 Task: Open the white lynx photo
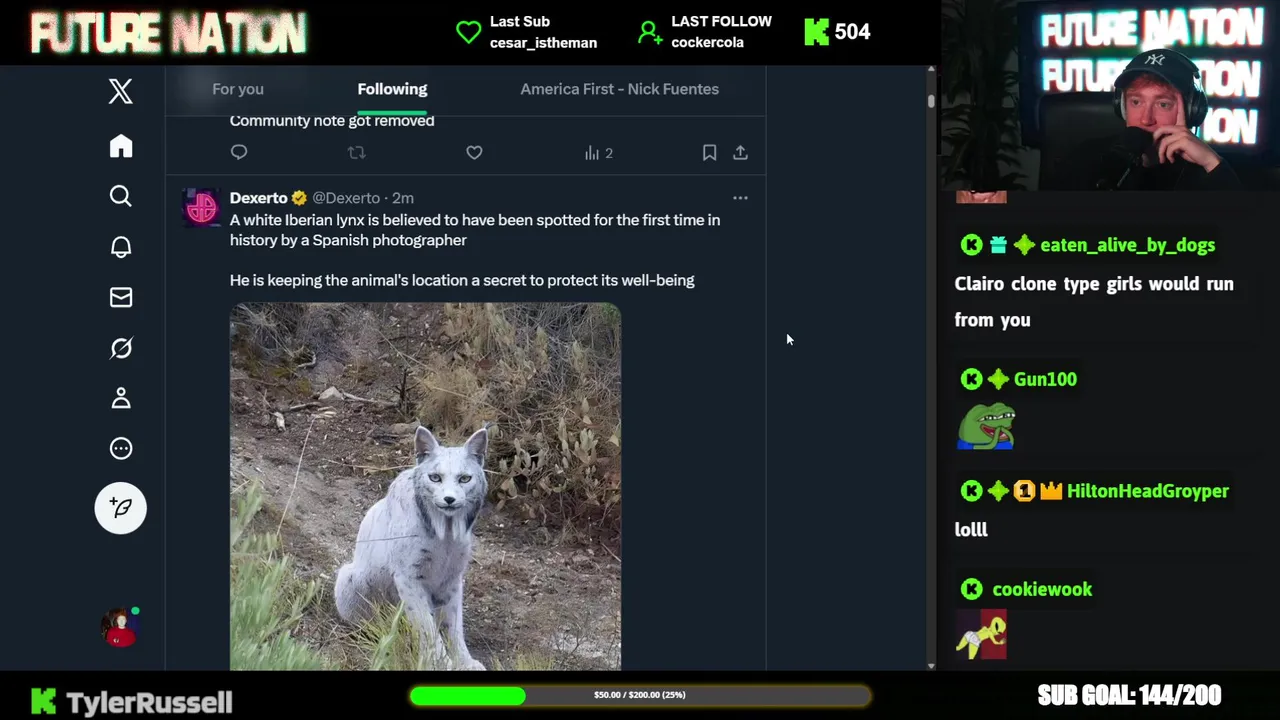click(x=425, y=486)
